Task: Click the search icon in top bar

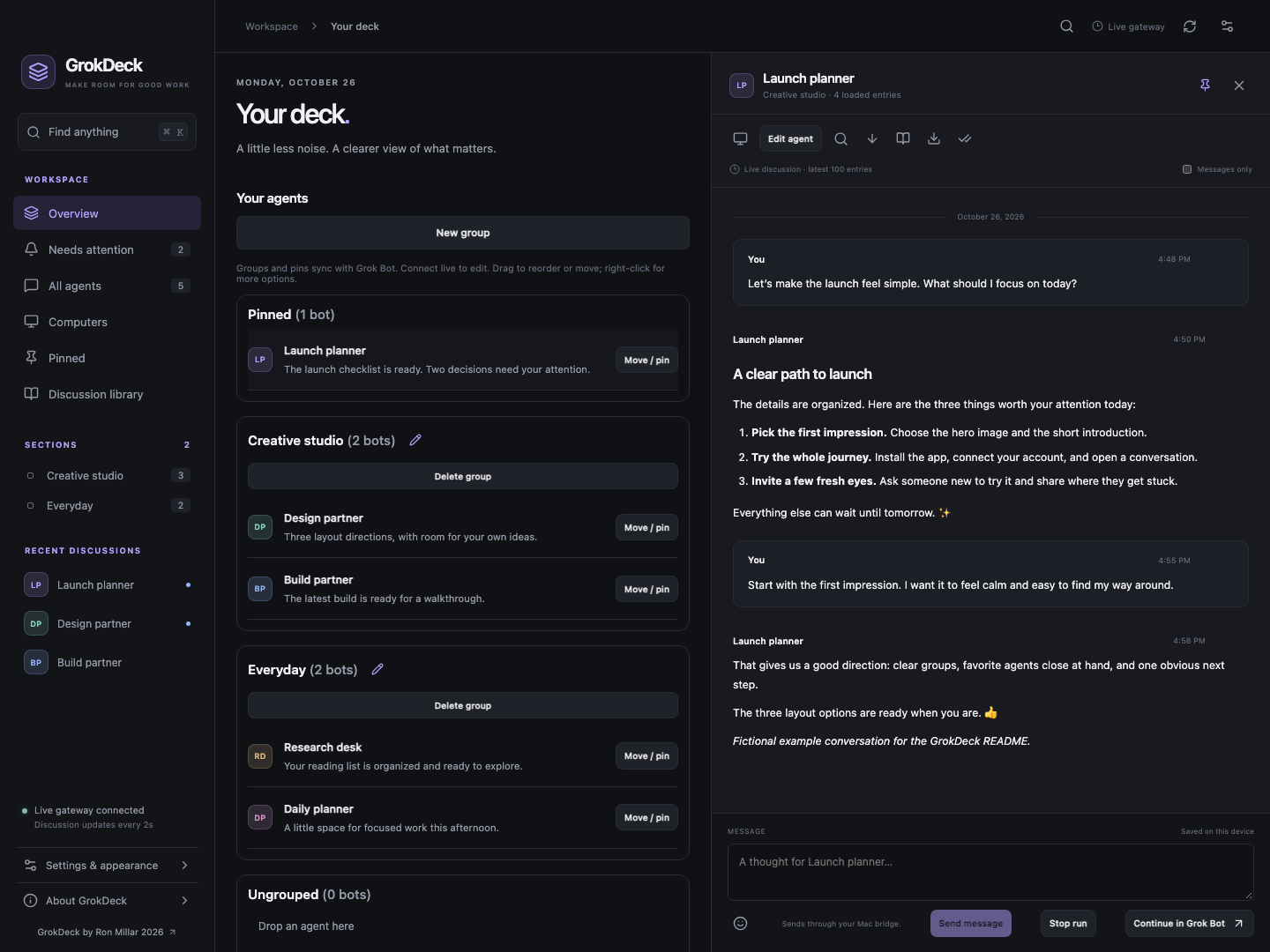Action: pos(1066,26)
